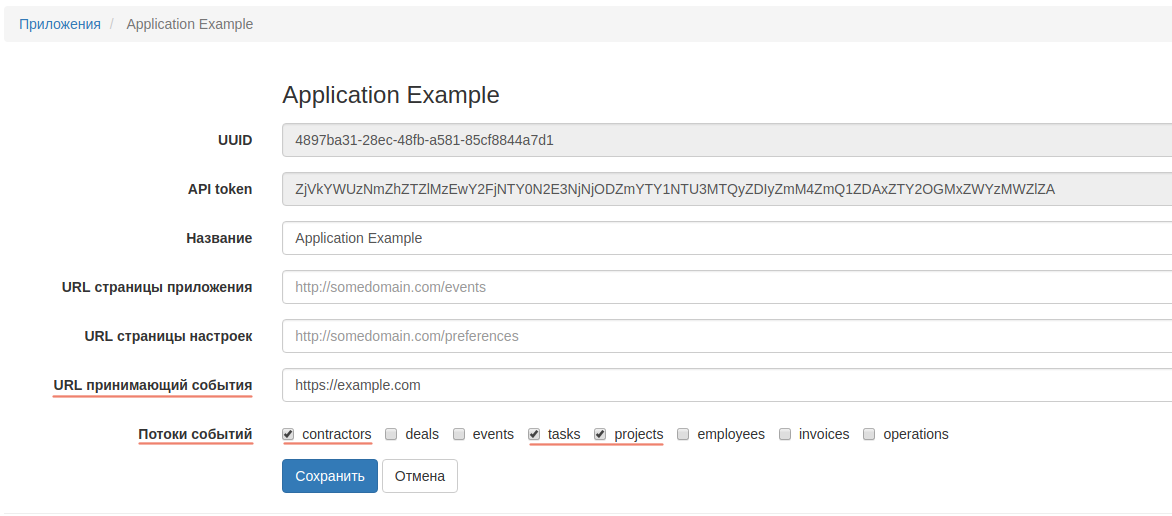
Task: Open the Приложения breadcrumb link
Action: pos(60,24)
